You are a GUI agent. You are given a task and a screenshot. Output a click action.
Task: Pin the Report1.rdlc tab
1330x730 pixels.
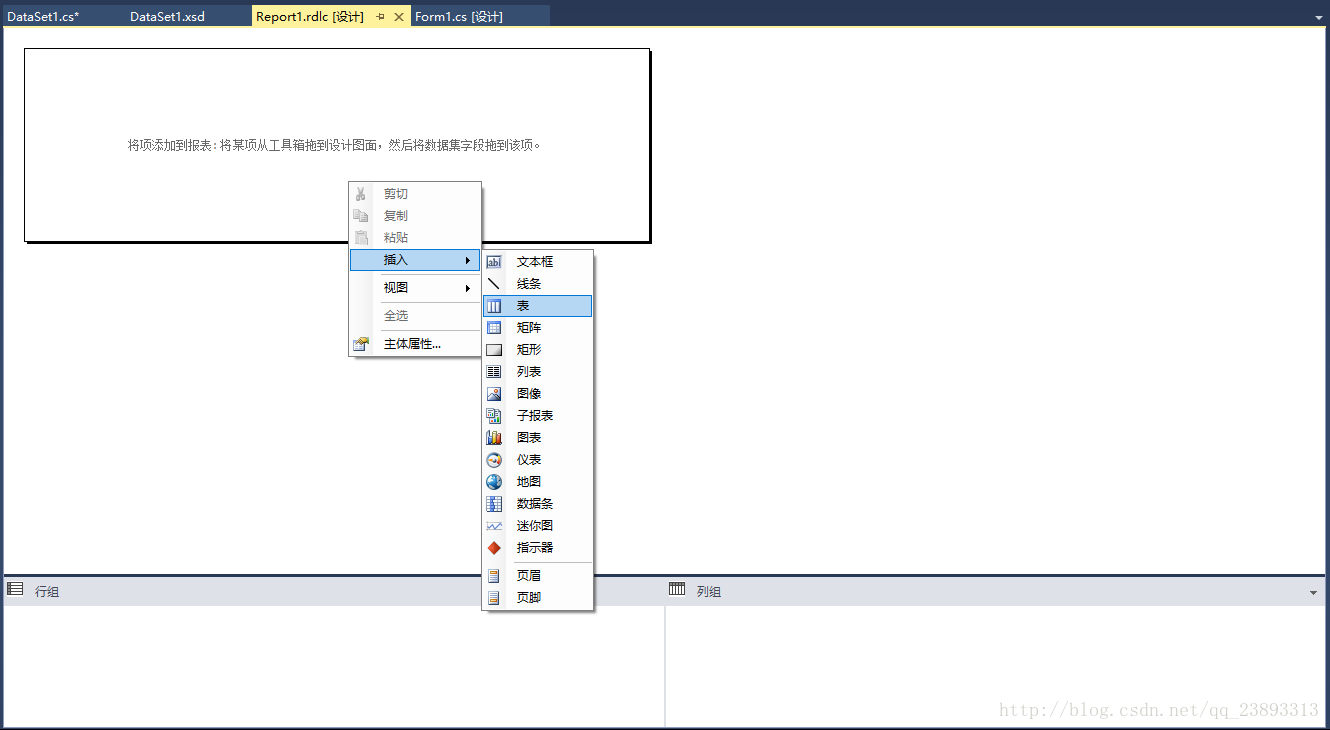381,17
